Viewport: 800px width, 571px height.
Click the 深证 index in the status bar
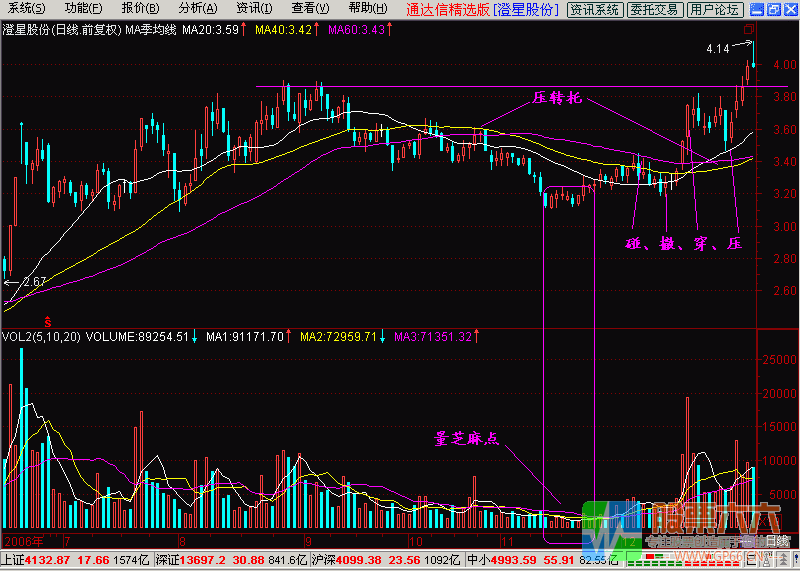[x=159, y=560]
